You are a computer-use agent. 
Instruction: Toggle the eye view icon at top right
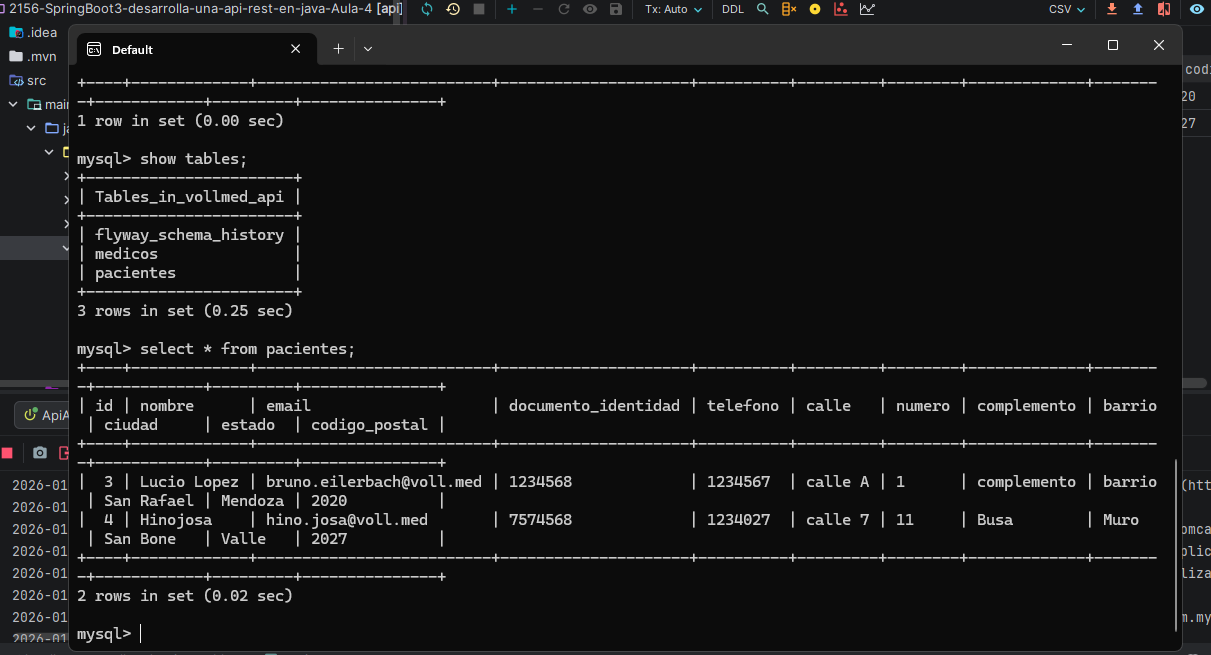click(x=1196, y=9)
